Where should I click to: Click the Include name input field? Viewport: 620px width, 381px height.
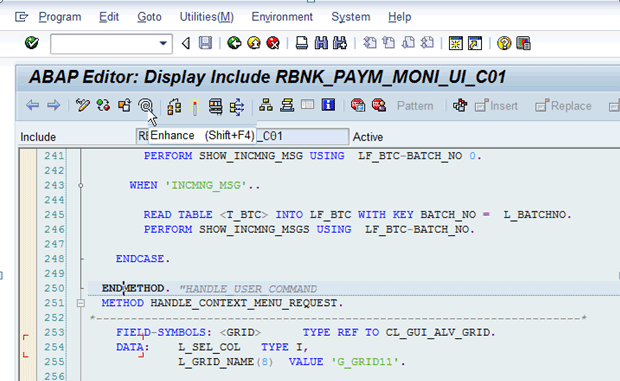(242, 136)
